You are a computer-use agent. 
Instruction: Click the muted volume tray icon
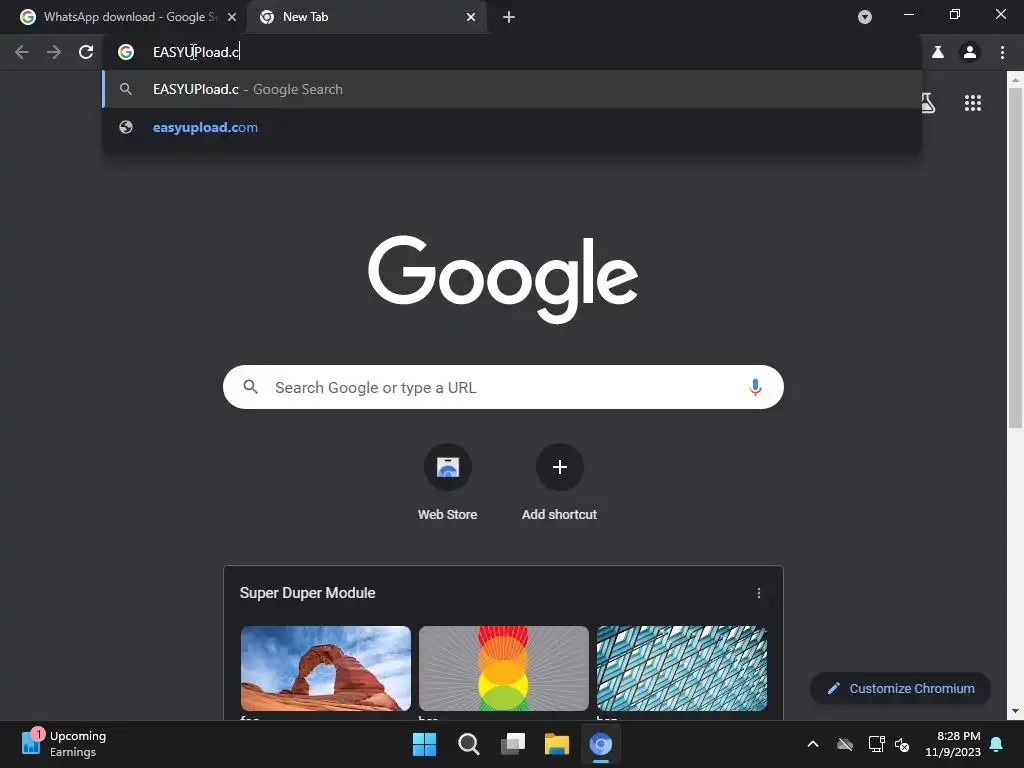click(903, 744)
